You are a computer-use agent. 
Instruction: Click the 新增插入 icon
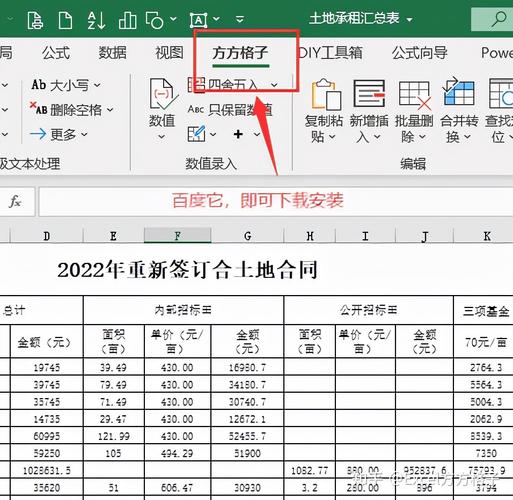(x=369, y=93)
